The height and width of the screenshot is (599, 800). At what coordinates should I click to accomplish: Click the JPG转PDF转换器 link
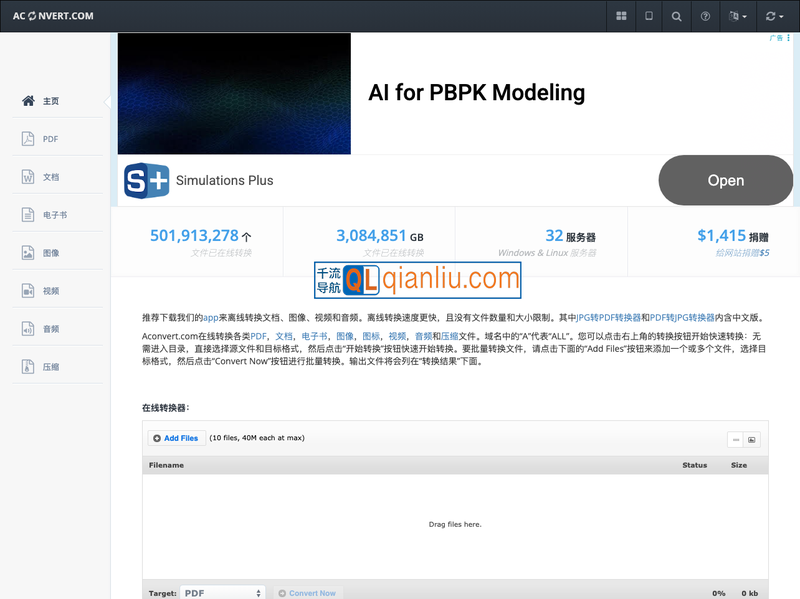click(x=608, y=317)
